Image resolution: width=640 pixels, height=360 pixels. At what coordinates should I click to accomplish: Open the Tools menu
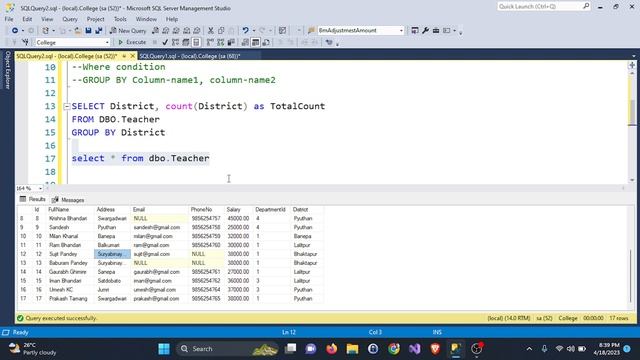pyautogui.click(x=120, y=19)
